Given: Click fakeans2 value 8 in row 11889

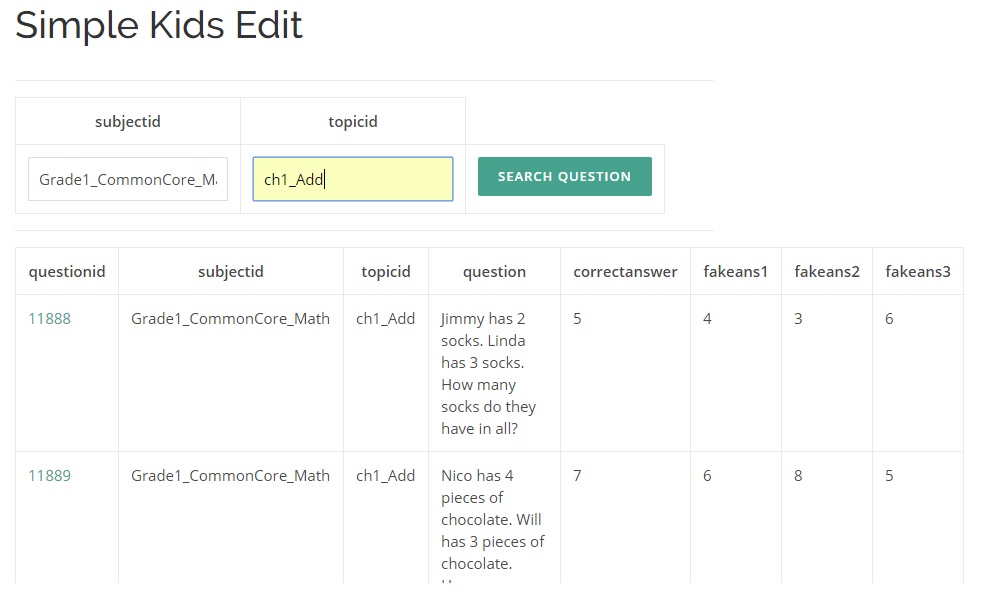Looking at the screenshot, I should point(798,476).
